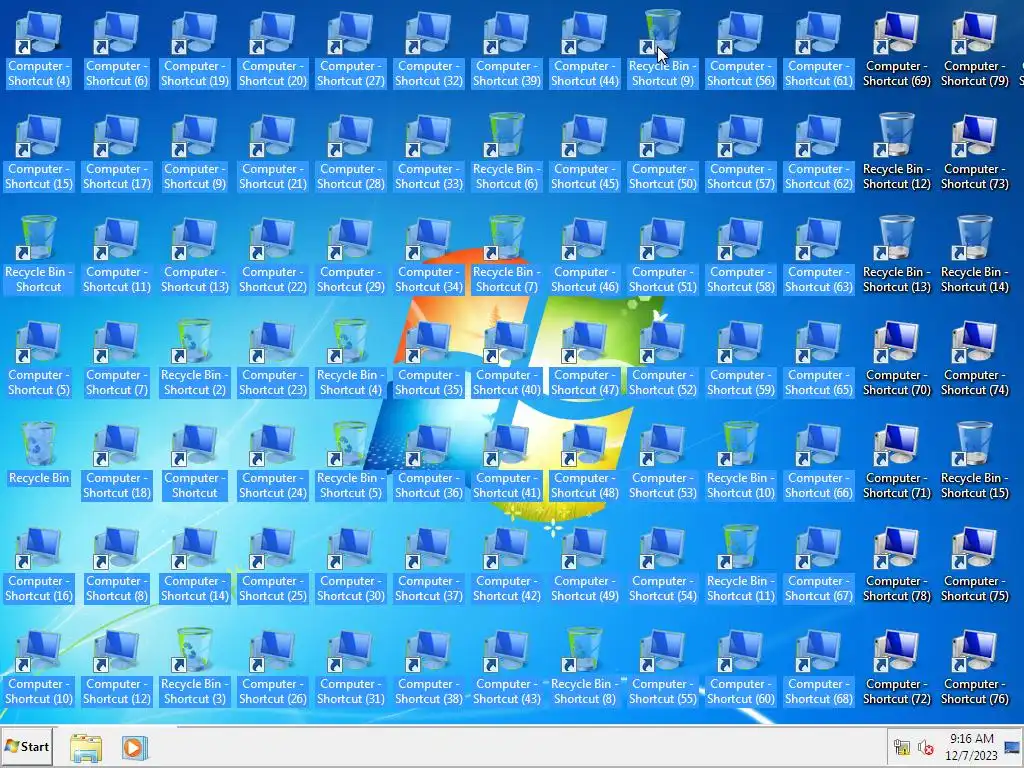Viewport: 1024px width, 768px height.
Task: Click Computer - Shortcut (25) icon
Action: [272, 566]
